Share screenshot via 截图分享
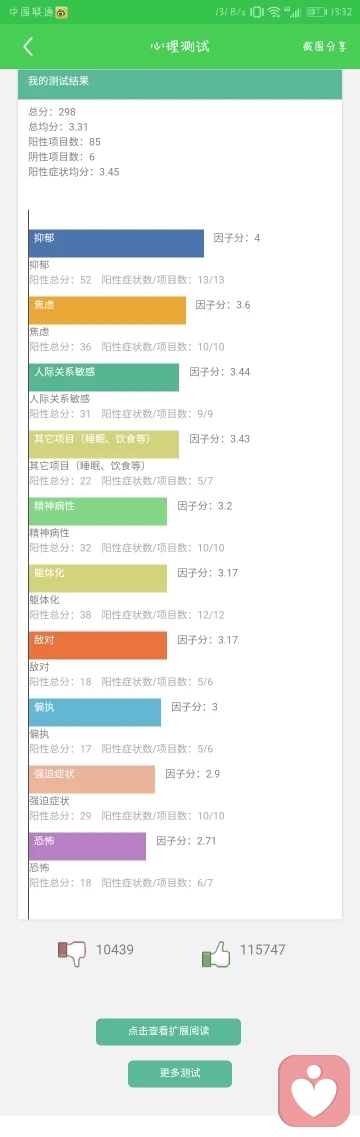Image resolution: width=360 pixels, height=1137 pixels. [324, 46]
